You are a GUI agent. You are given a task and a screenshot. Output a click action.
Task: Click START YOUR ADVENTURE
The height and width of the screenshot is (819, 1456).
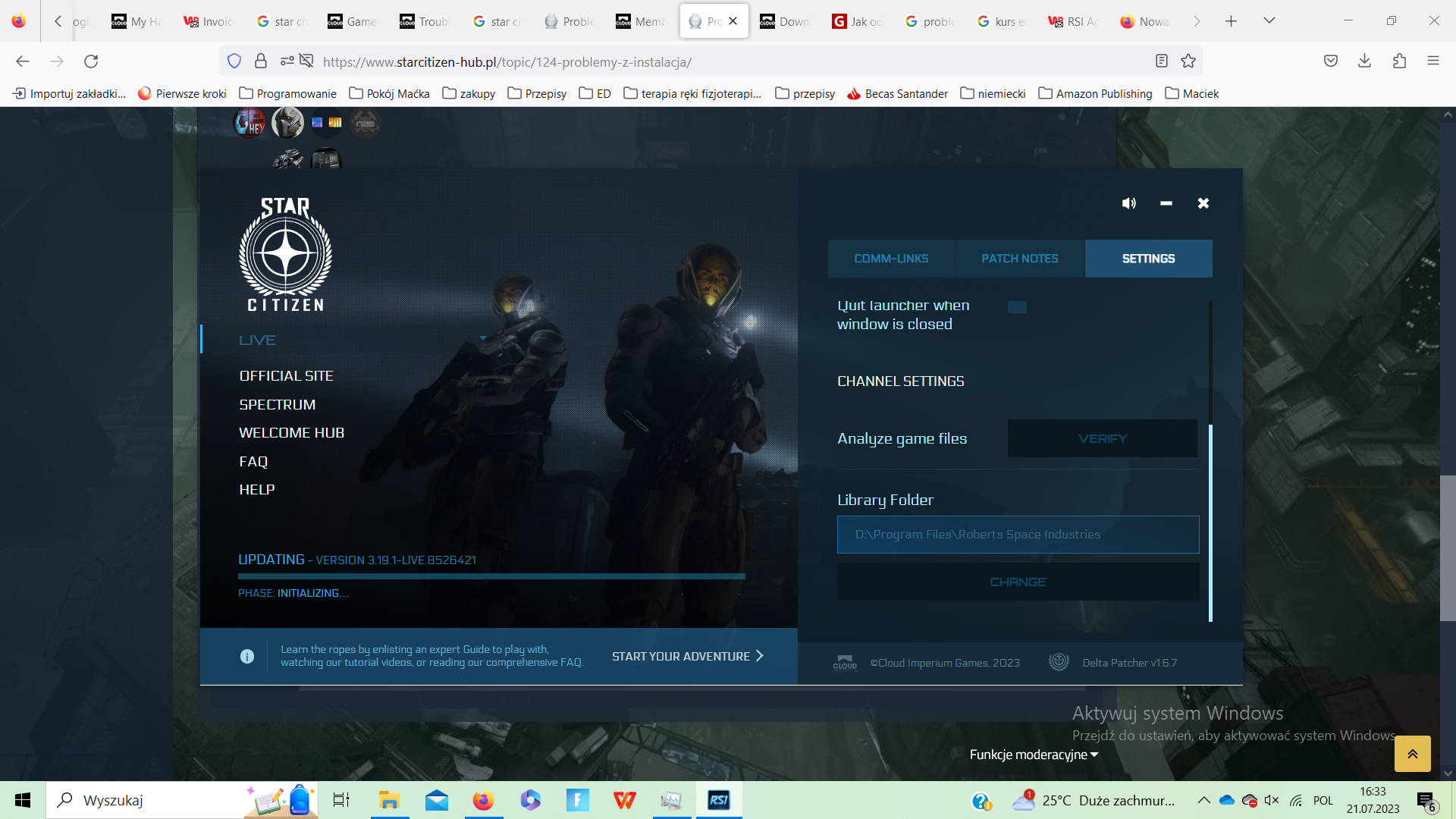(688, 657)
